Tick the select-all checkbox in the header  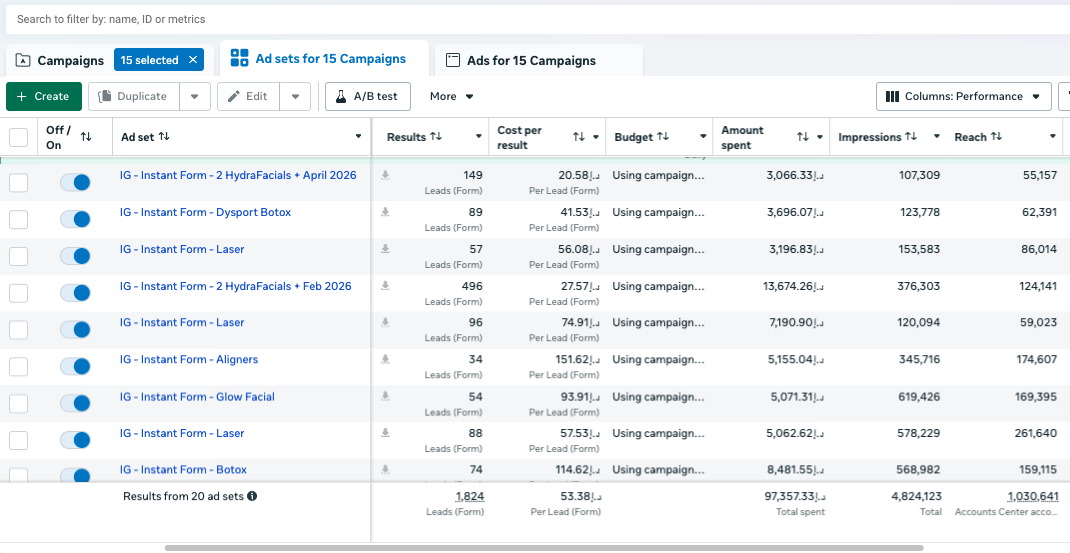point(18,137)
